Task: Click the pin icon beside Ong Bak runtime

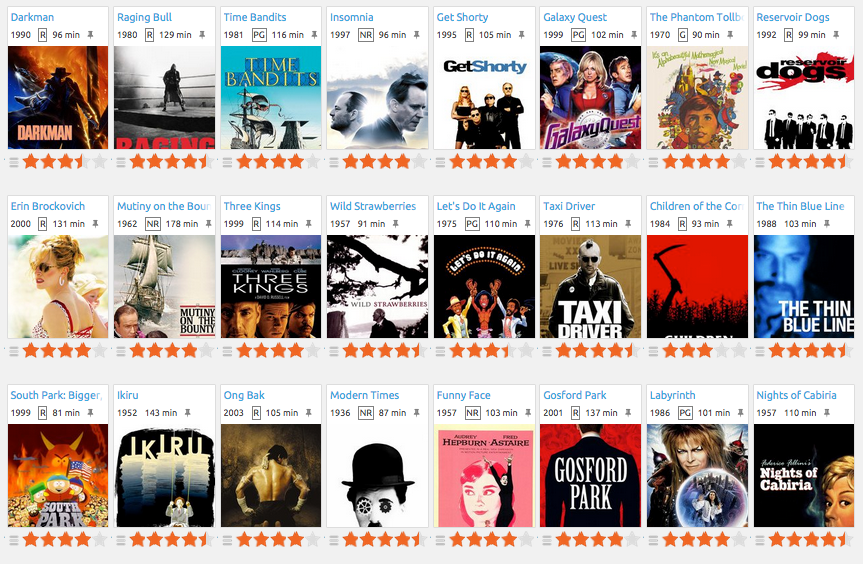Action: coord(309,413)
